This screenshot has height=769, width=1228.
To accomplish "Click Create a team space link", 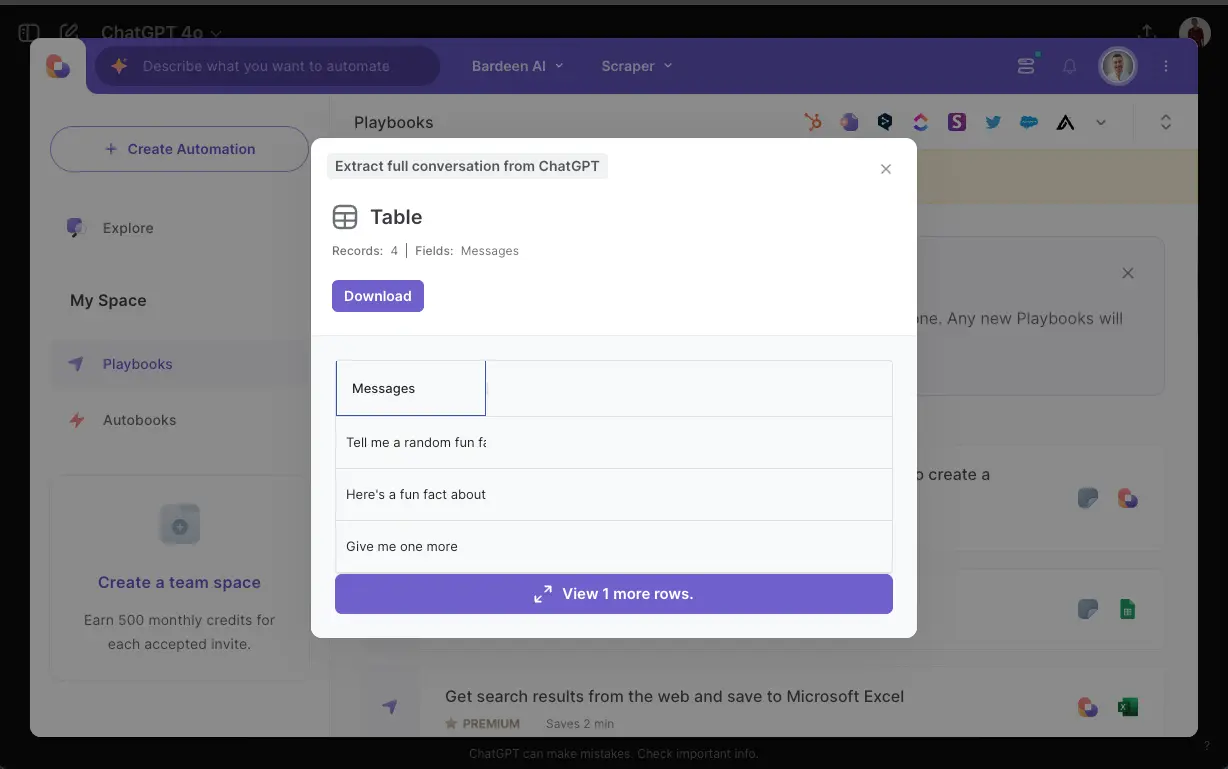I will tap(179, 582).
